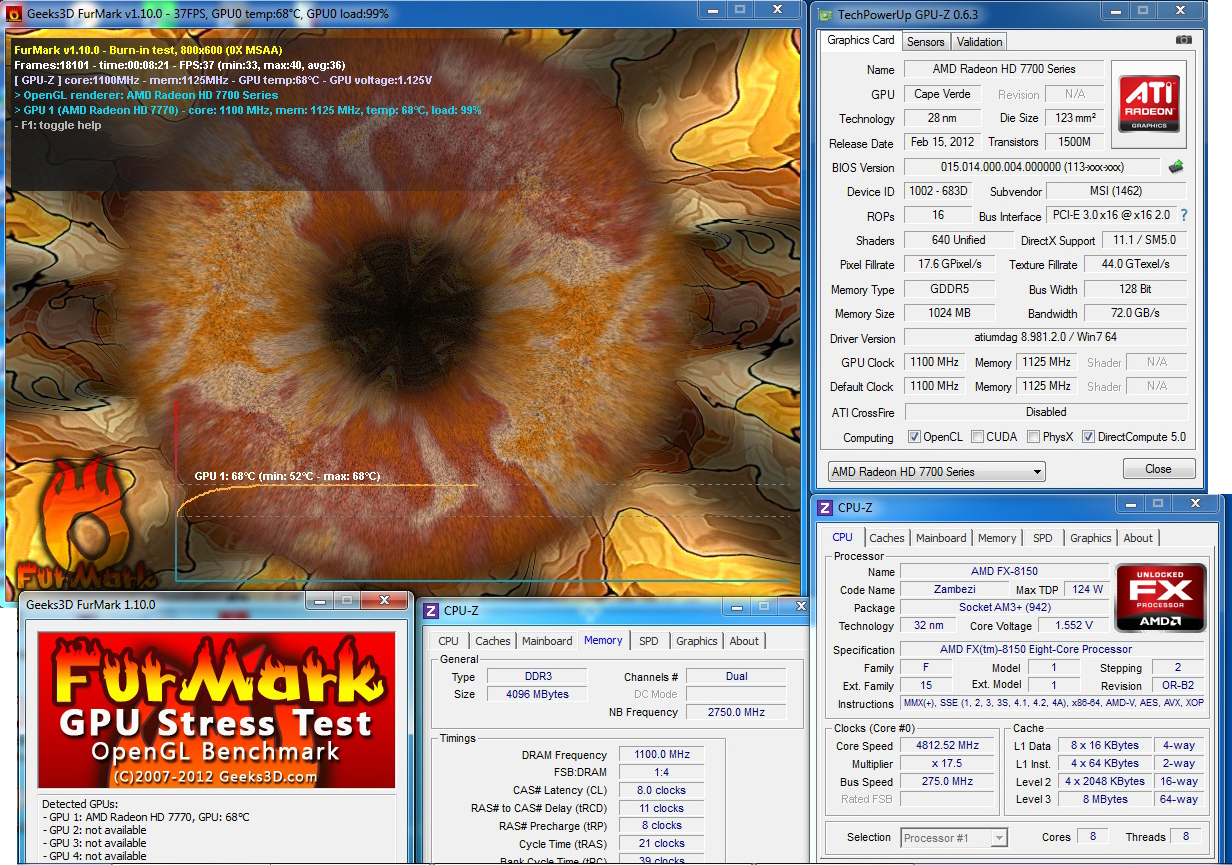1232x865 pixels.
Task: Switch to the Sensors tab in GPU-Z
Action: (x=925, y=42)
